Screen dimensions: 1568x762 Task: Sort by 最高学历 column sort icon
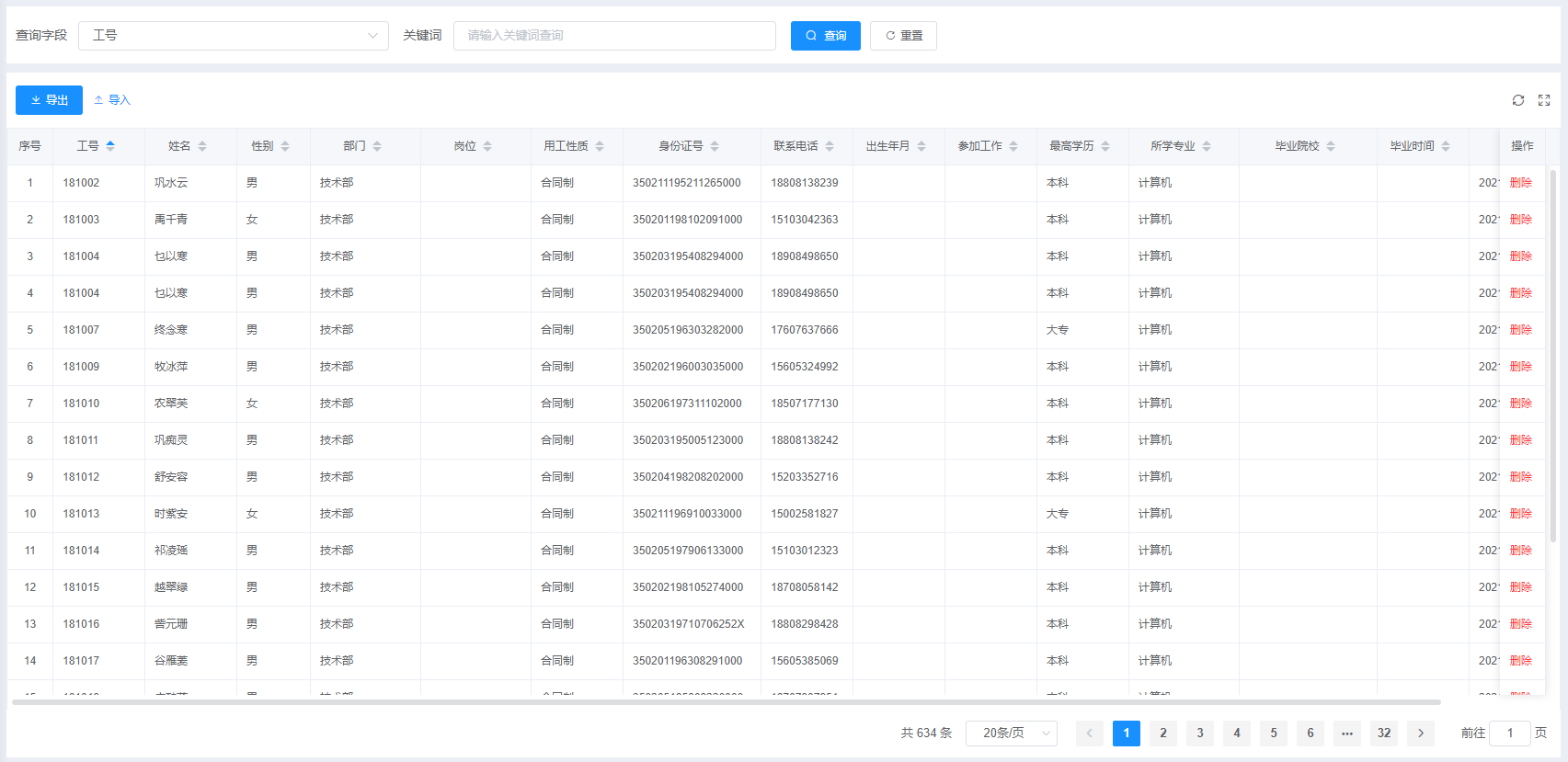coord(1105,146)
